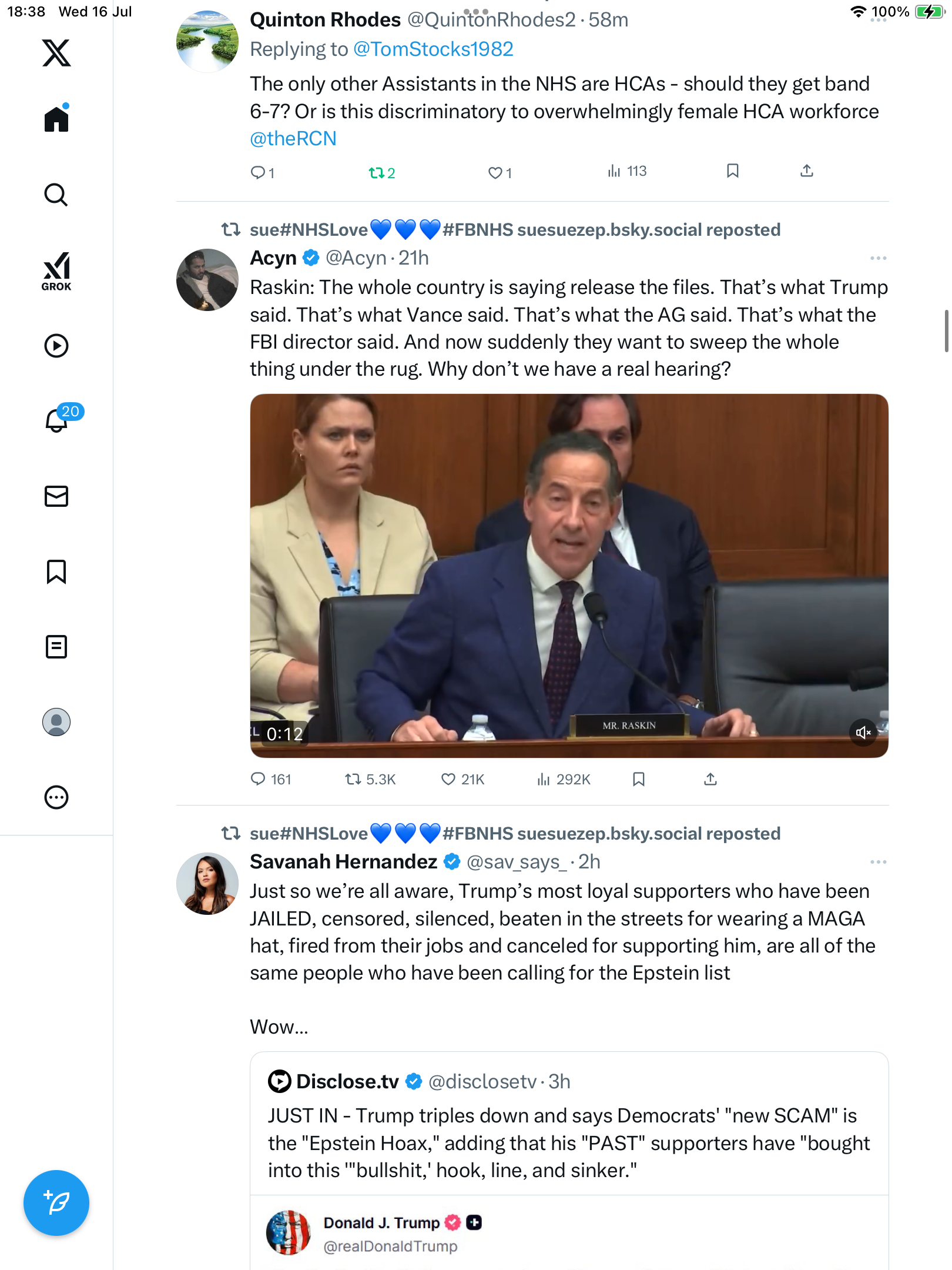Go to Home timeline icon
952x1270 pixels.
click(x=56, y=118)
